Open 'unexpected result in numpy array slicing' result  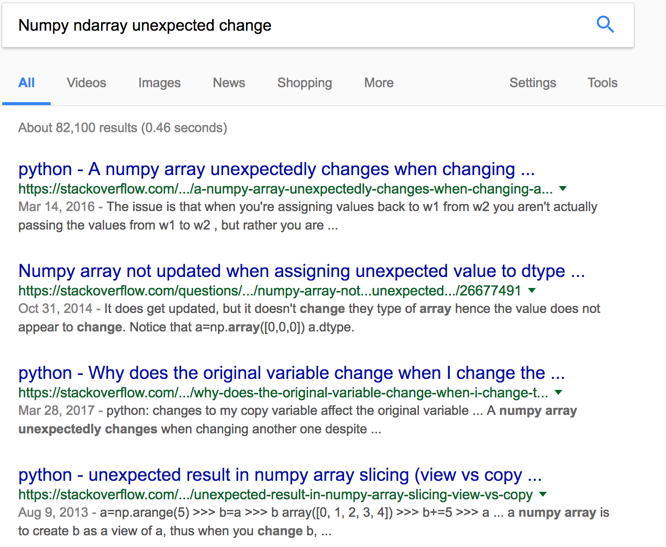tap(280, 475)
